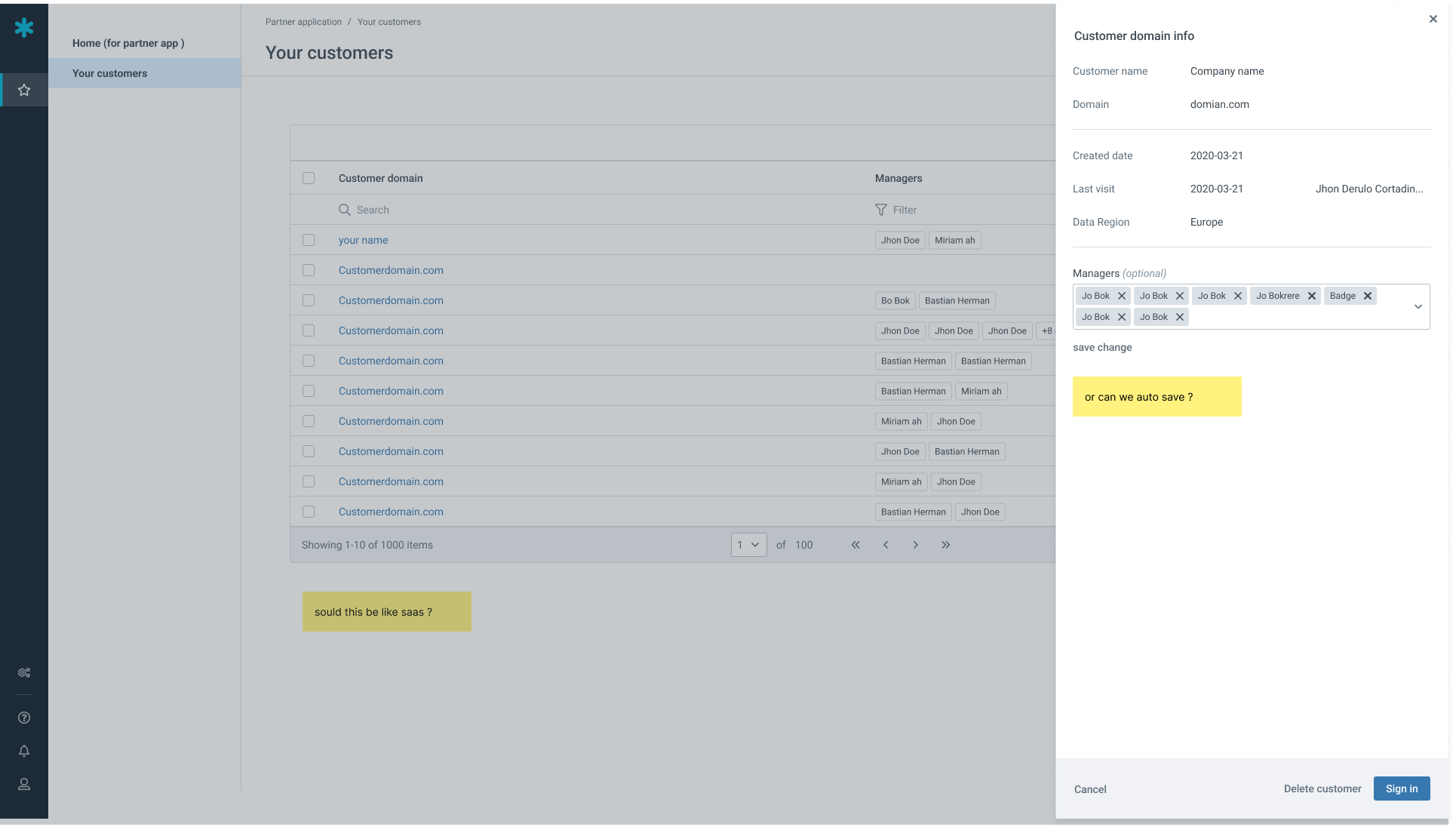Screen dimensions: 1456x830
Task: Click the save change link
Action: pyautogui.click(x=1102, y=347)
